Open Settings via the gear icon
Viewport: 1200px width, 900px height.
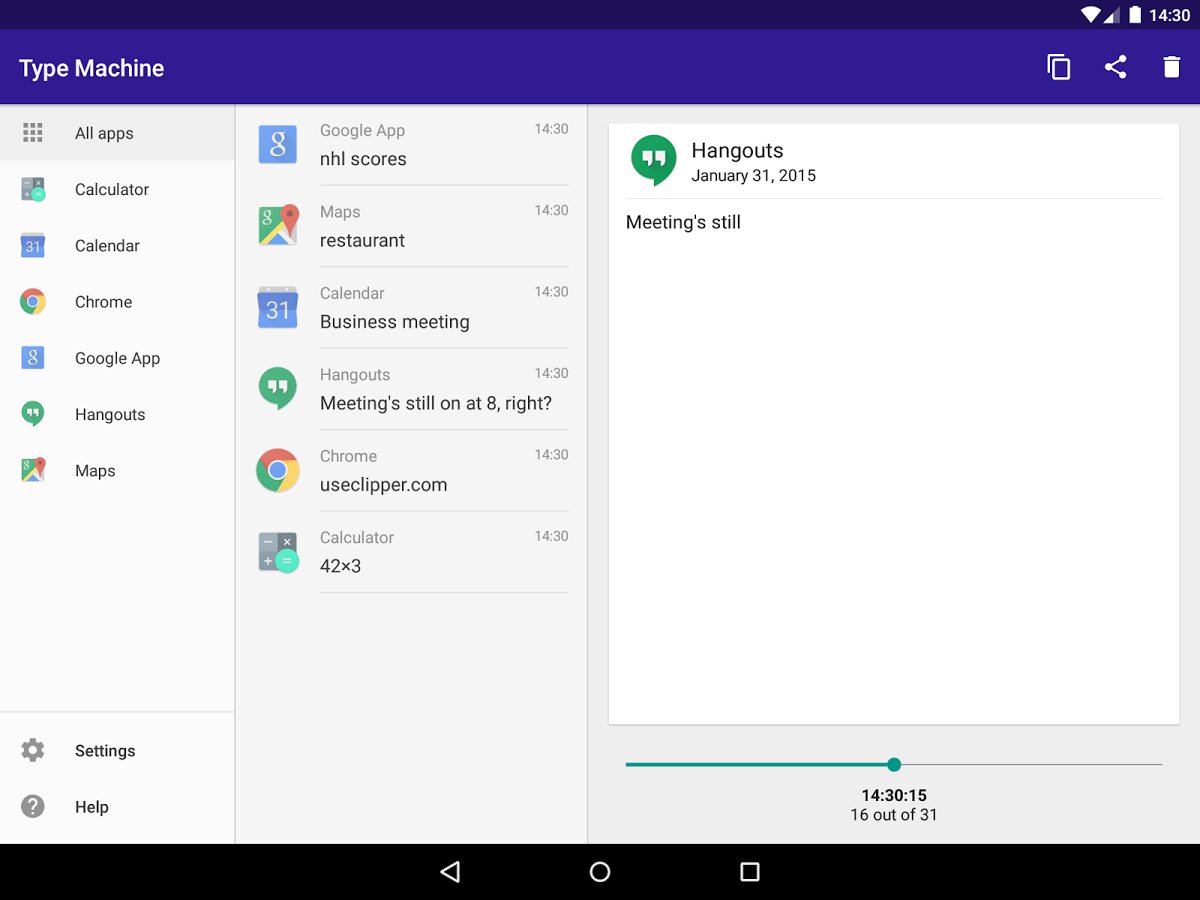tap(33, 750)
